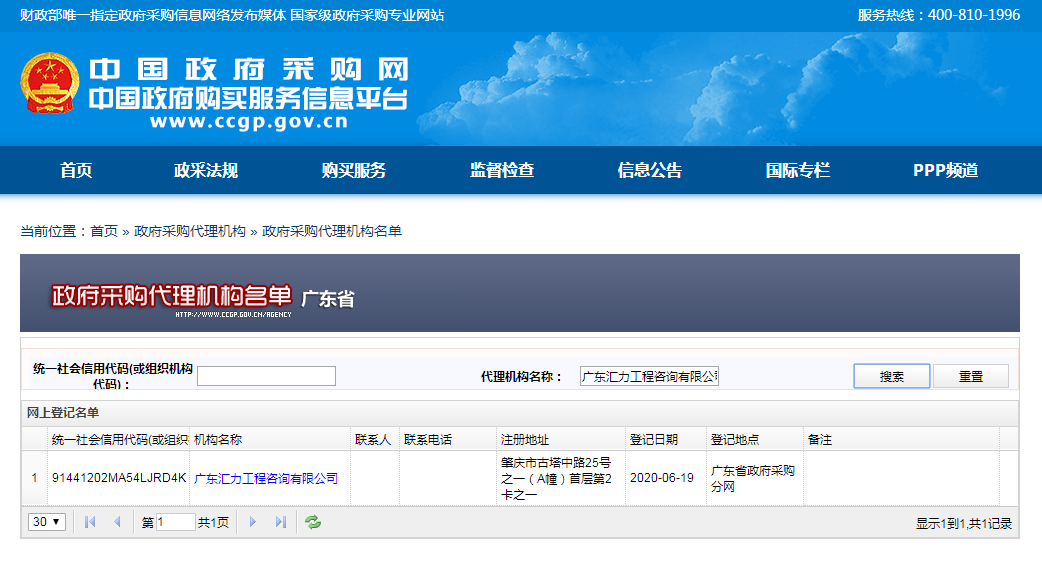Jump to last page of results
1042x567 pixels.
280,522
